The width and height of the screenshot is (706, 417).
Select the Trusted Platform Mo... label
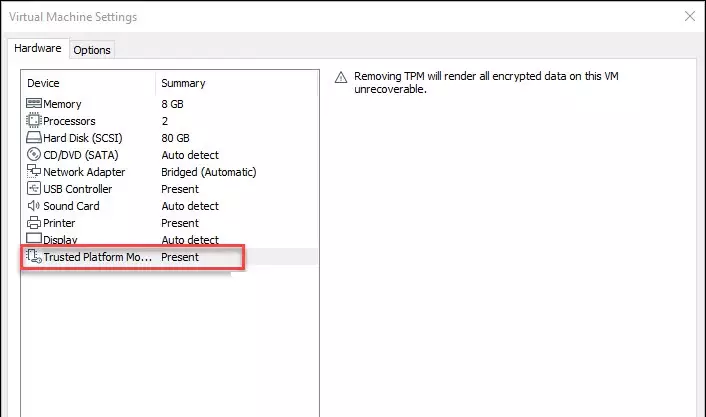pos(98,257)
